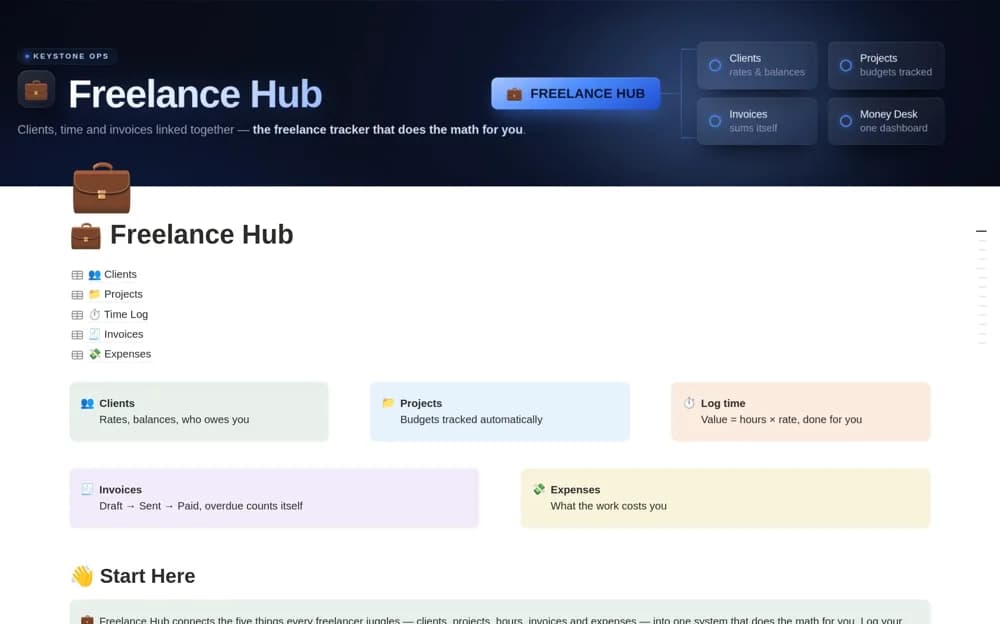Click 'Rates, balances, who owes you' text
The image size is (1000, 624).
pos(174,419)
